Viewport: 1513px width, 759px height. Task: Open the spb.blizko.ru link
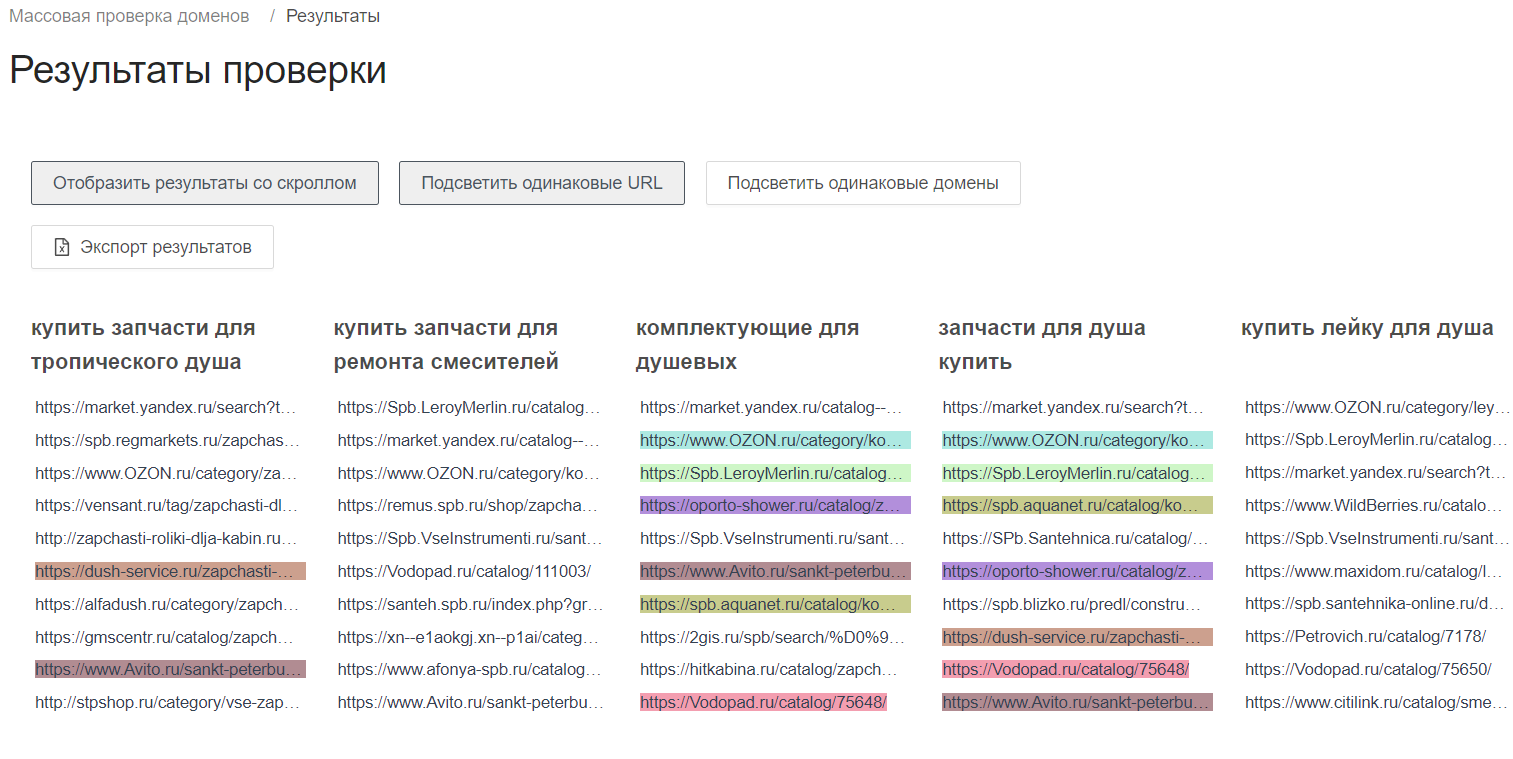tap(1073, 604)
